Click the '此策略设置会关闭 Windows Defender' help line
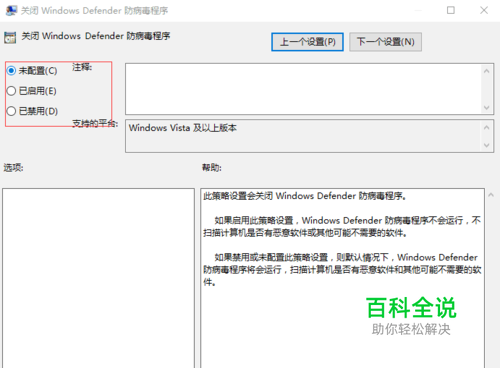Viewport: 500px width, 368px height. point(305,196)
